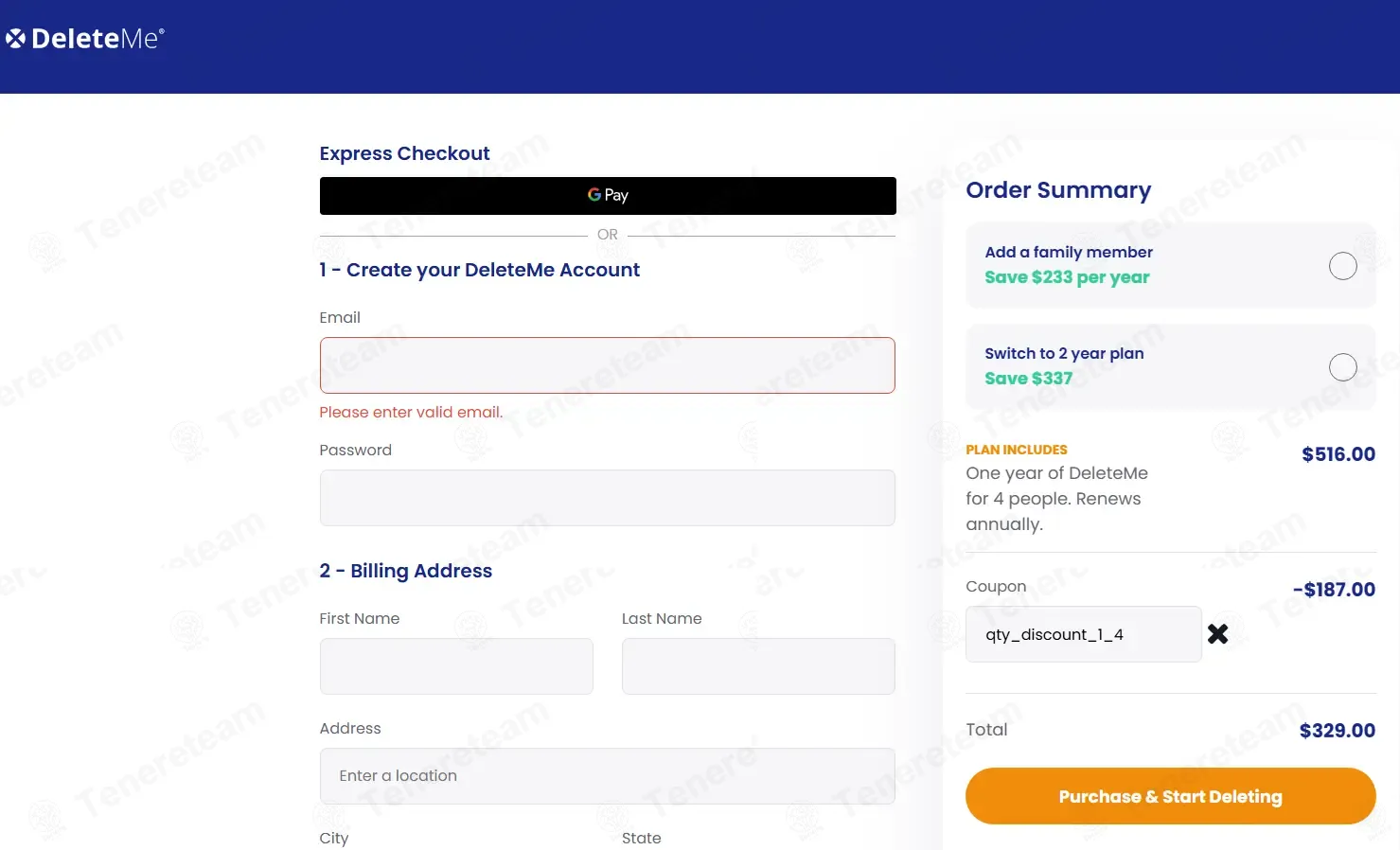
Task: Focus the Password field
Action: 608,498
